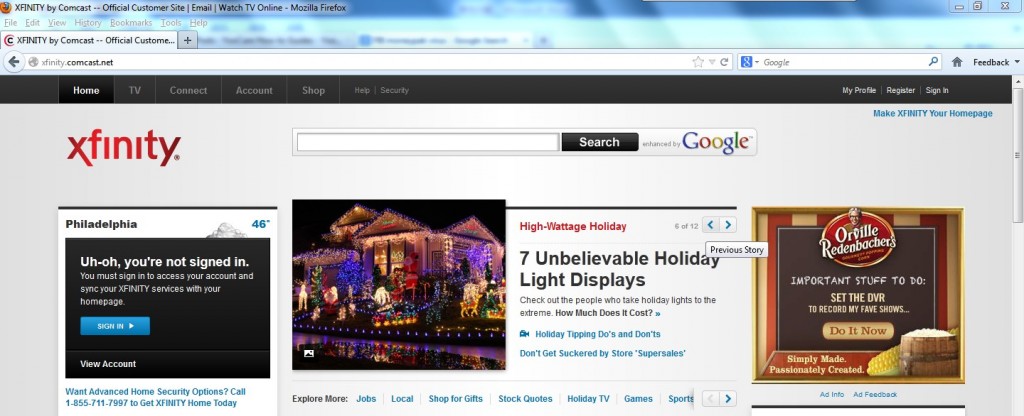Show next Explore More links arrow

point(728,398)
